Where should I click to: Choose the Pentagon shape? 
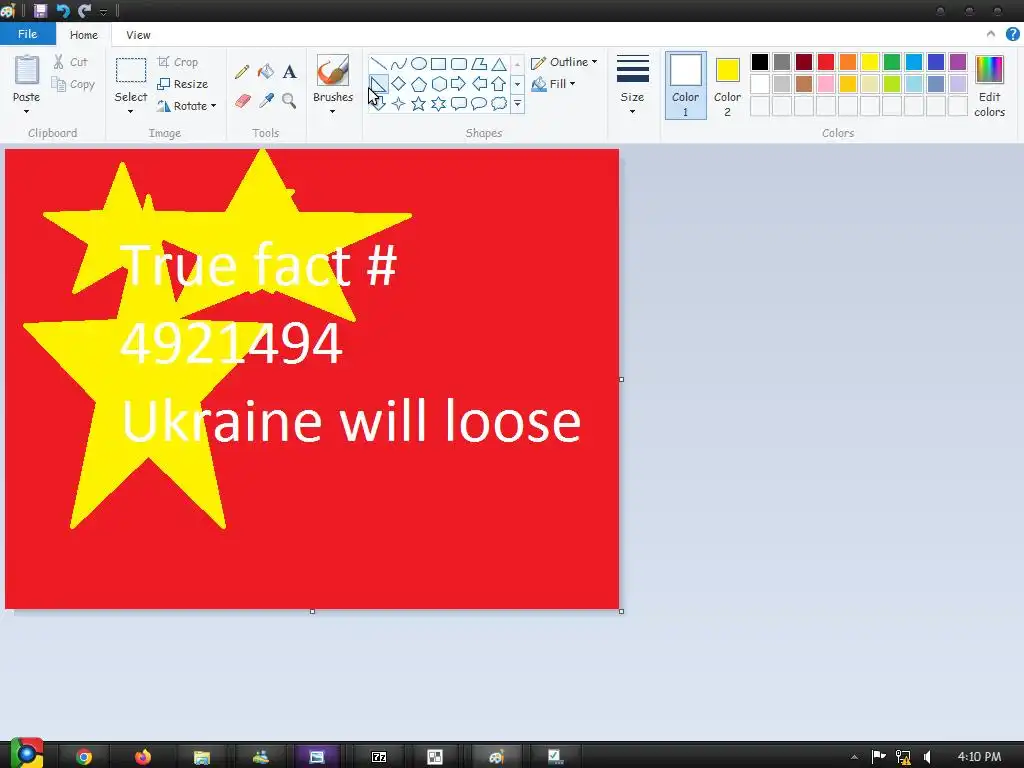pyautogui.click(x=419, y=84)
